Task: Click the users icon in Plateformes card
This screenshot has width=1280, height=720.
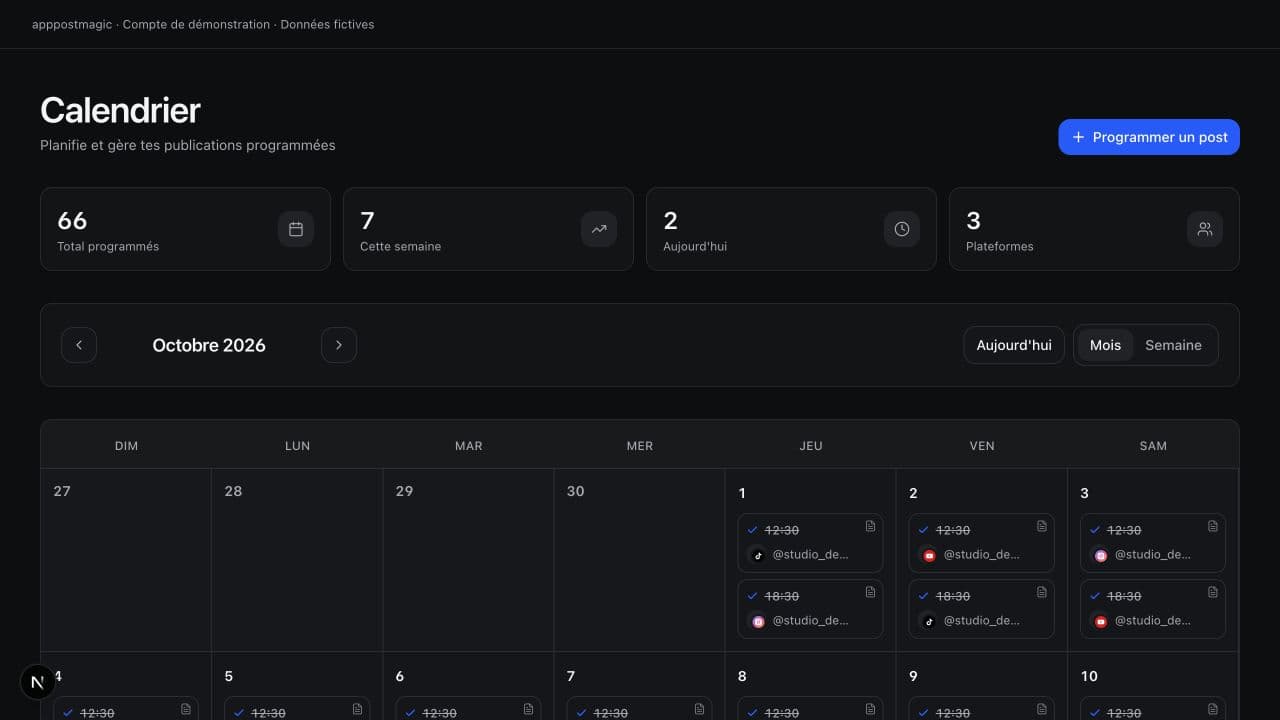Action: (1205, 229)
